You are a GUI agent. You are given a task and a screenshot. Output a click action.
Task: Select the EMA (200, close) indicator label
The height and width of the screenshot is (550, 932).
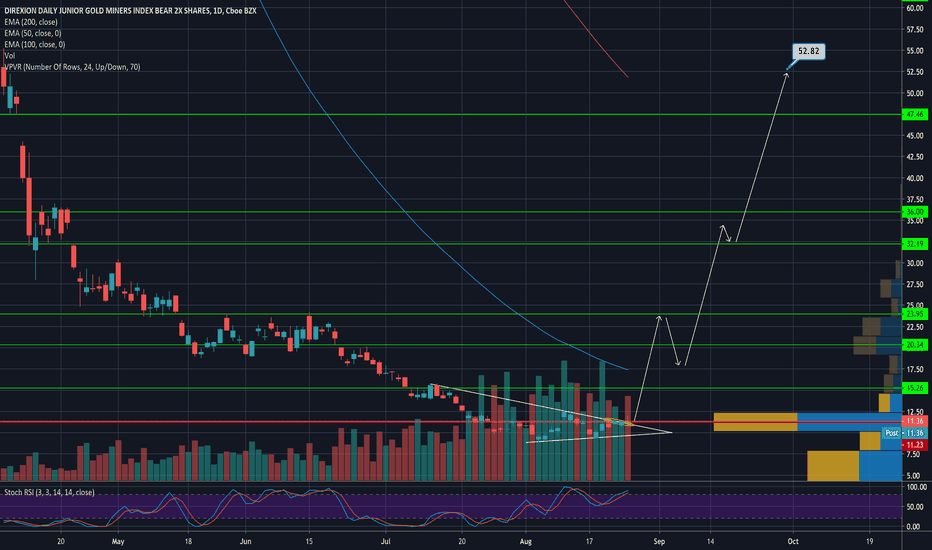click(31, 22)
